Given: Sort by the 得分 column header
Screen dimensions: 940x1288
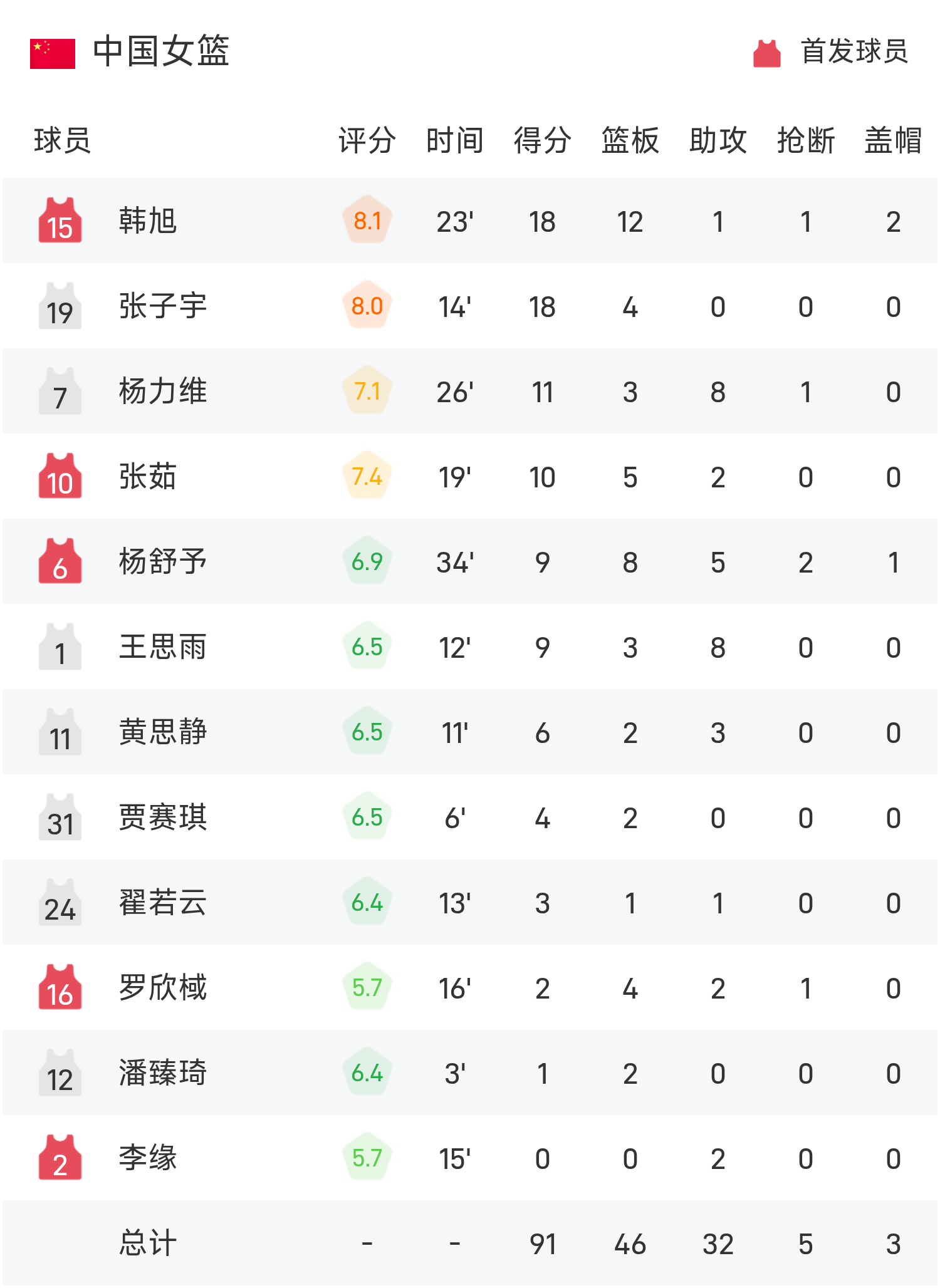Looking at the screenshot, I should tap(543, 140).
